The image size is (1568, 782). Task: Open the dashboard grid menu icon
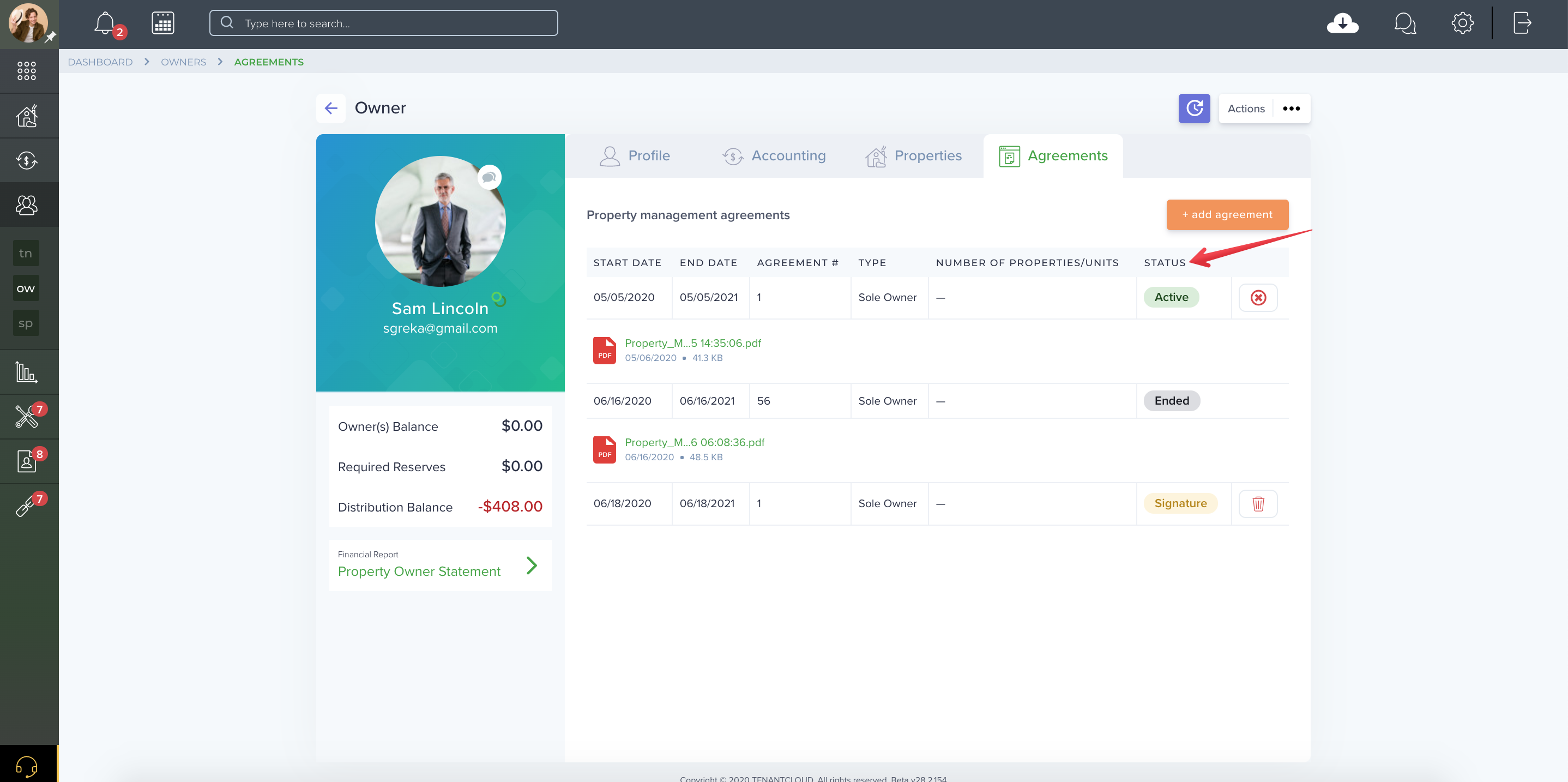click(27, 71)
